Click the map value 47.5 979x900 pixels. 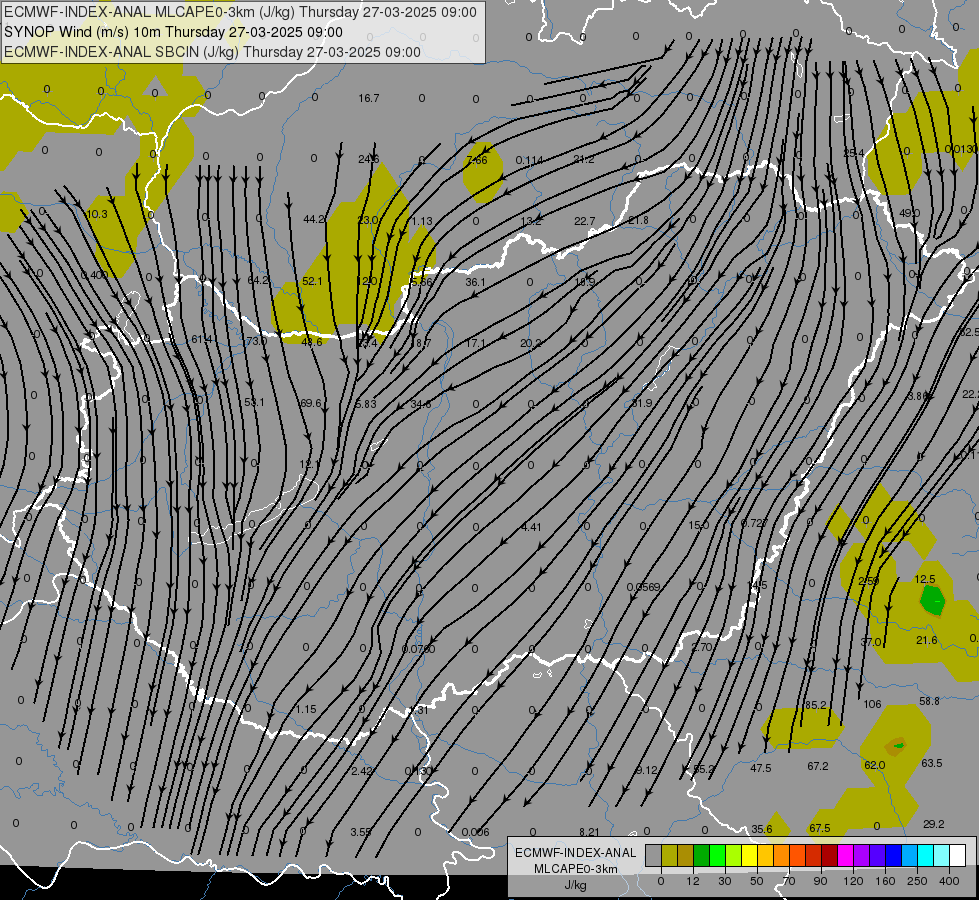(x=760, y=768)
